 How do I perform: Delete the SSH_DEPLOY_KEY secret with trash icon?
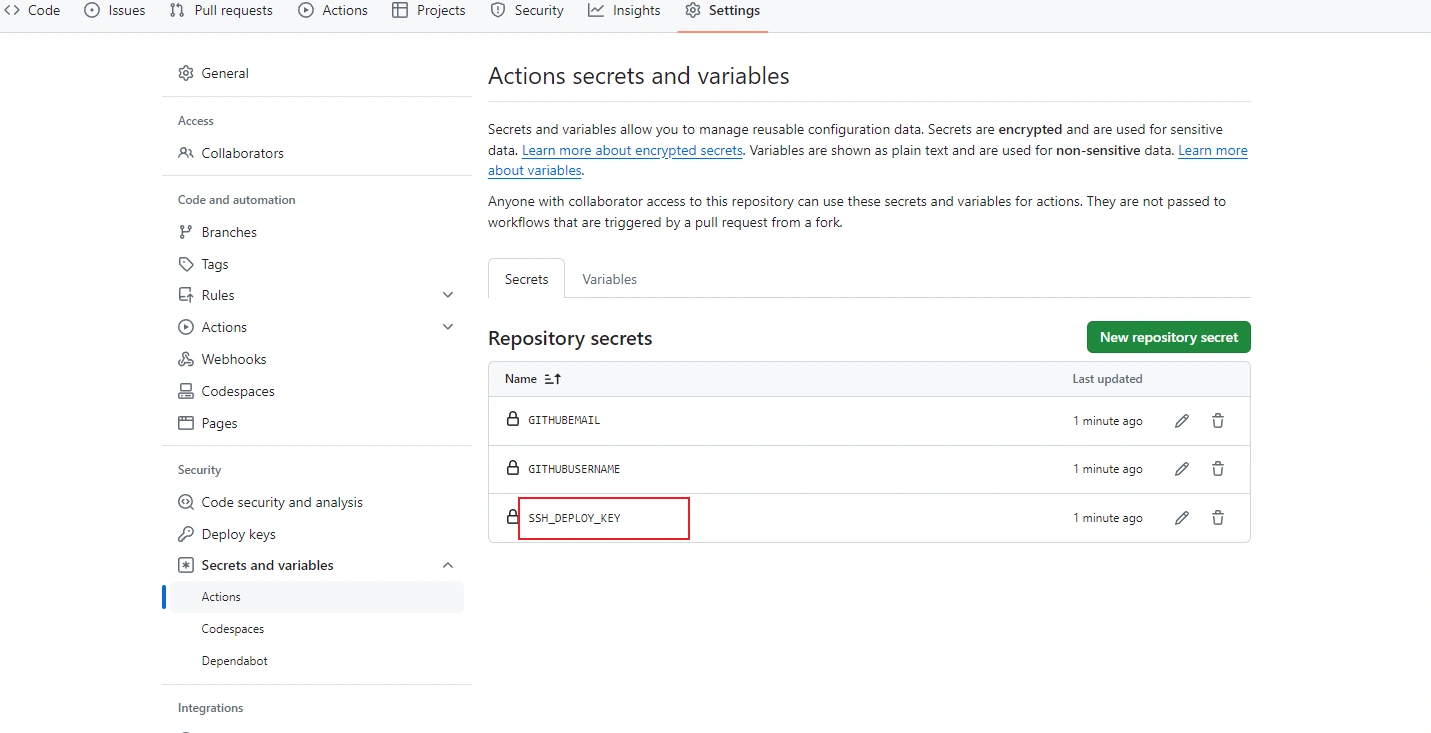point(1218,518)
